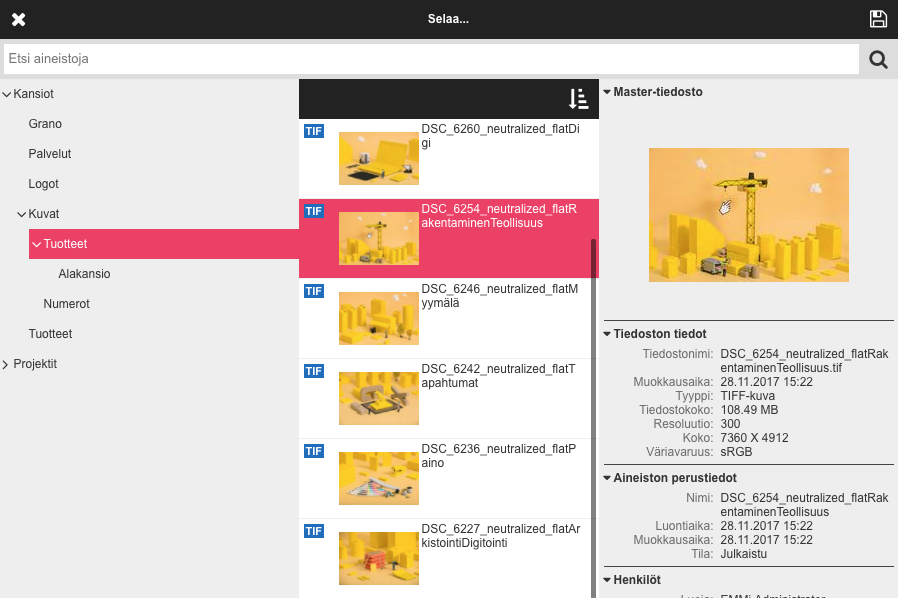Click the search magnifier icon
The height and width of the screenshot is (598, 898).
pos(878,59)
